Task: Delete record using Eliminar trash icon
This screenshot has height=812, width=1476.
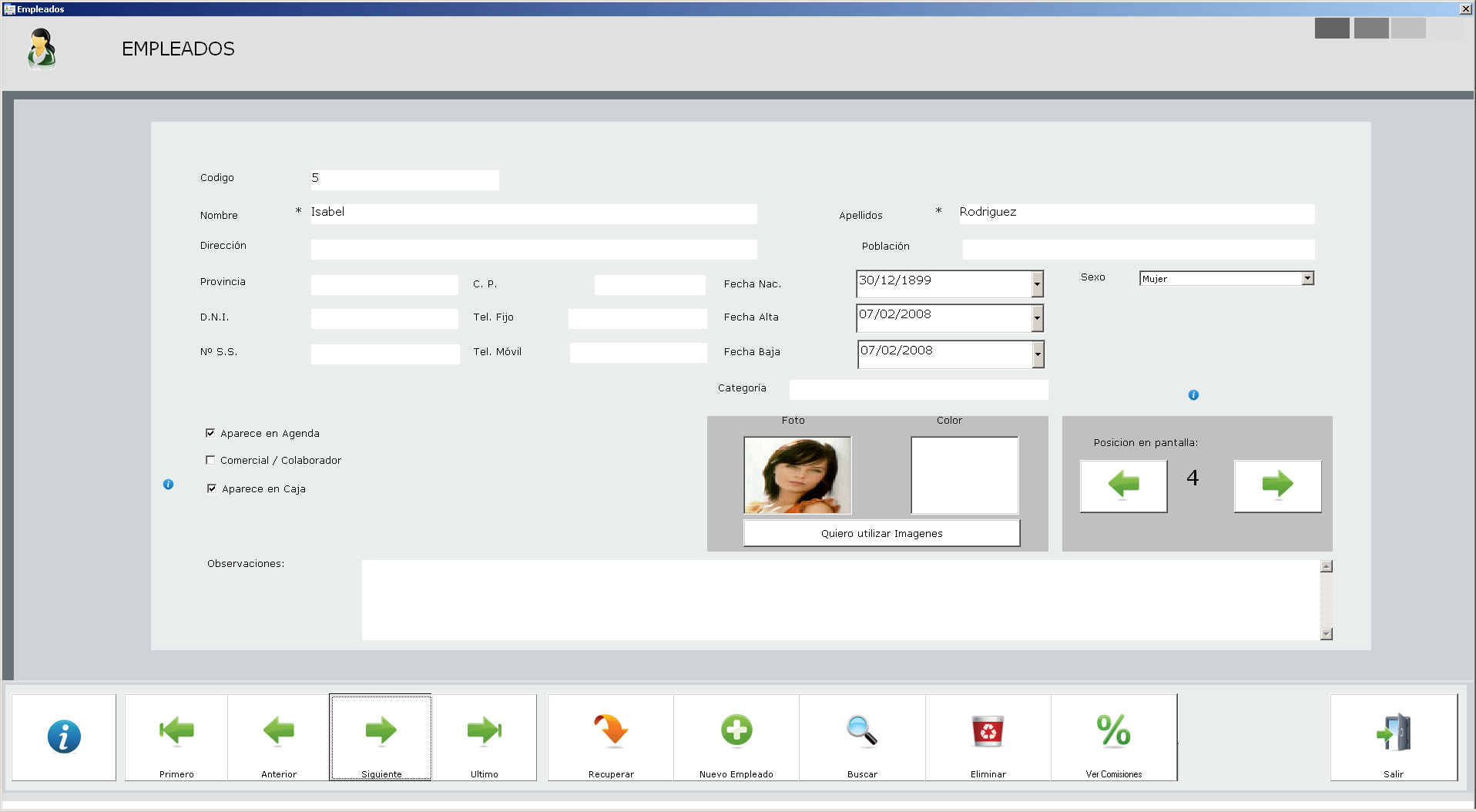Action: point(988,737)
